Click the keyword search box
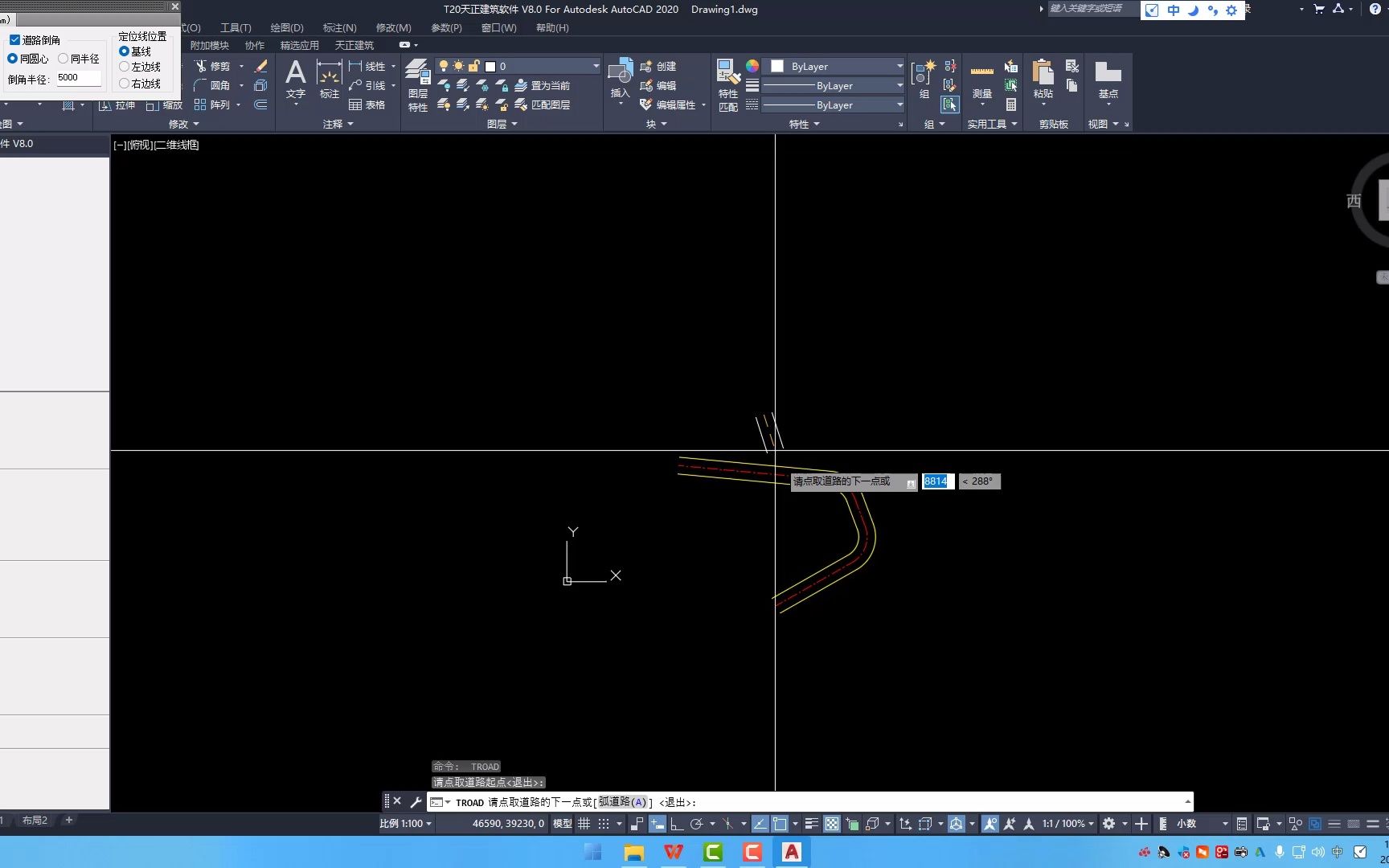Viewport: 1389px width, 868px height. 1093,9
